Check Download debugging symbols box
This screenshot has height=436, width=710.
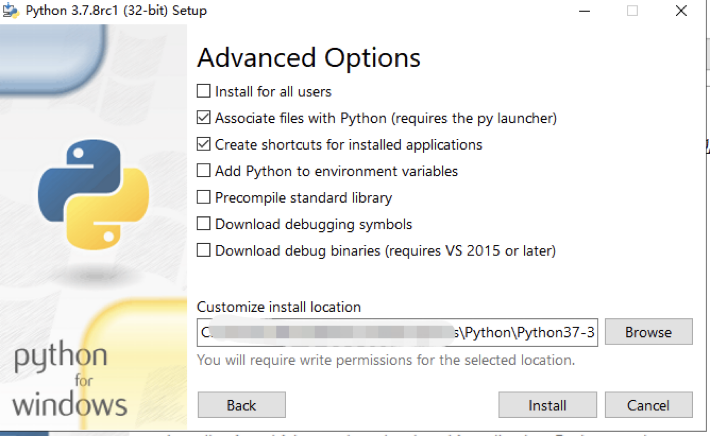[205, 224]
